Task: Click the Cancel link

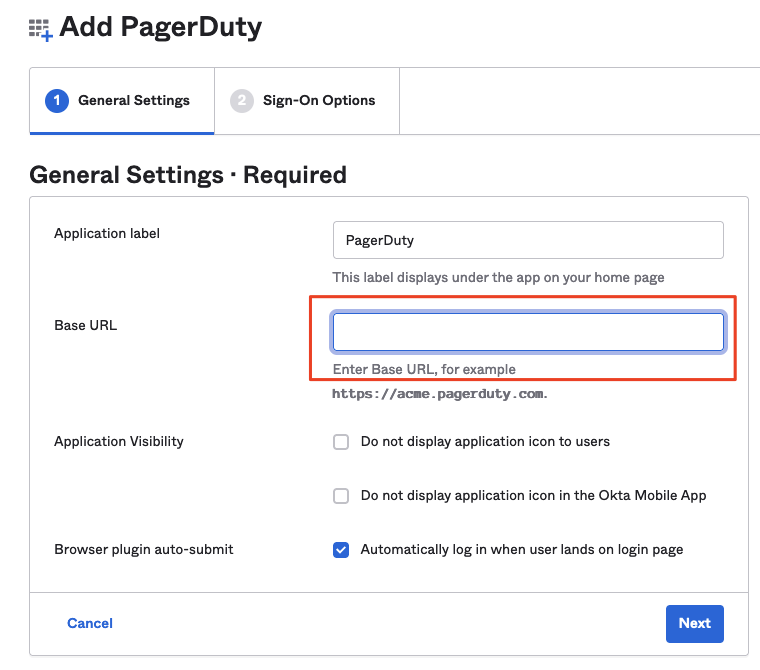Action: click(90, 623)
